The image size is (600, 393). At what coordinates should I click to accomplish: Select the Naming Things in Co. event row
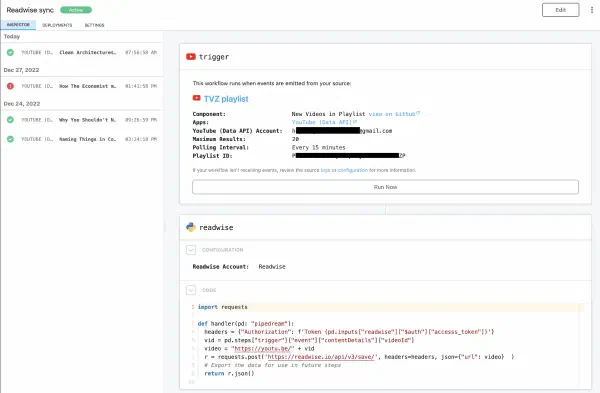coord(82,139)
